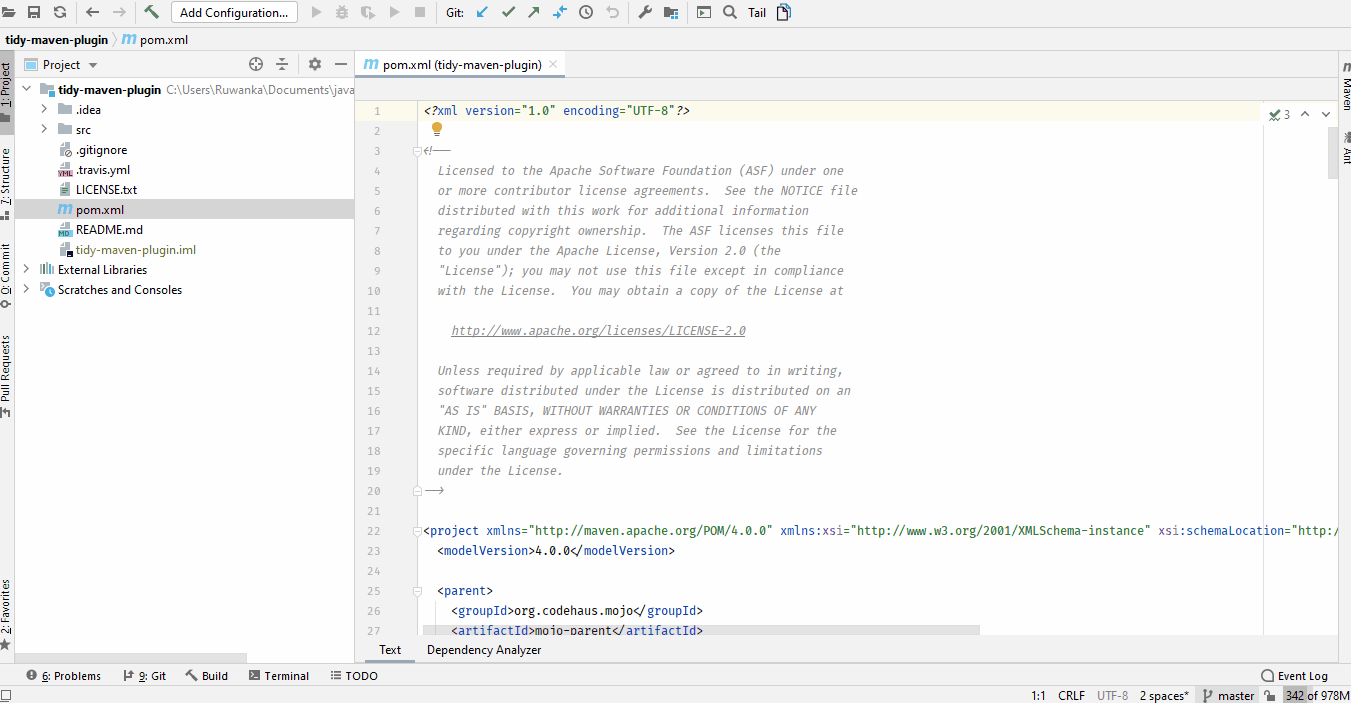Commit changes via the Git checkmark icon
Screen dimensions: 1351x703
tap(510, 12)
